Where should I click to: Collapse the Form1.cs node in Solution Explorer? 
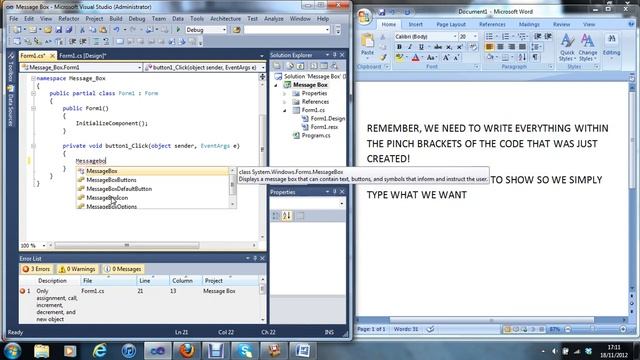click(285, 110)
